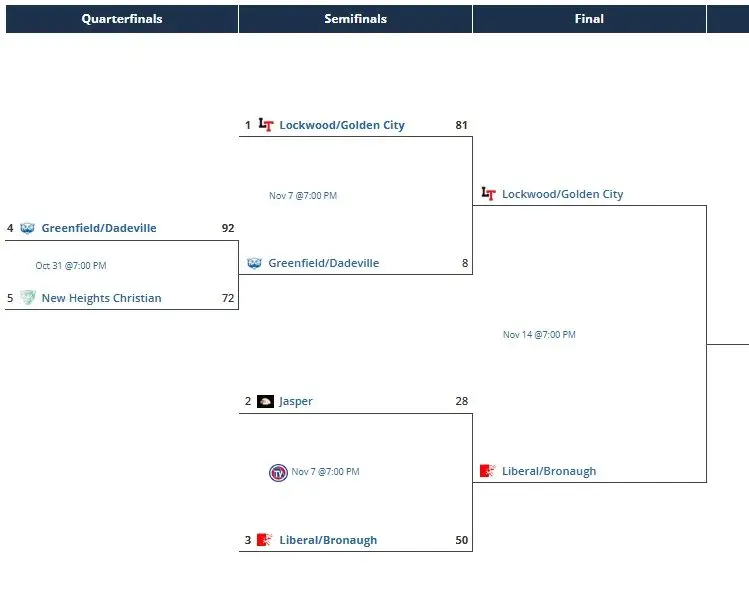The width and height of the screenshot is (749, 592).
Task: Click the round broadcast icon near Nov 7
Action: point(278,472)
